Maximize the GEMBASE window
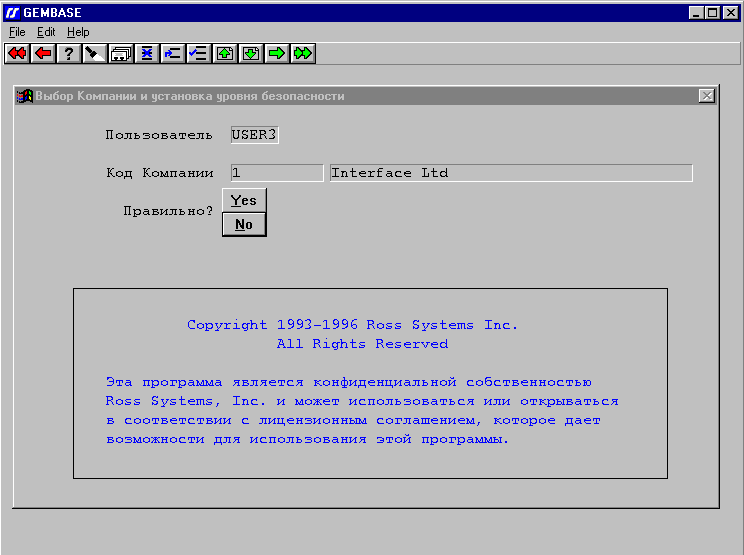This screenshot has height=555, width=744. [713, 13]
